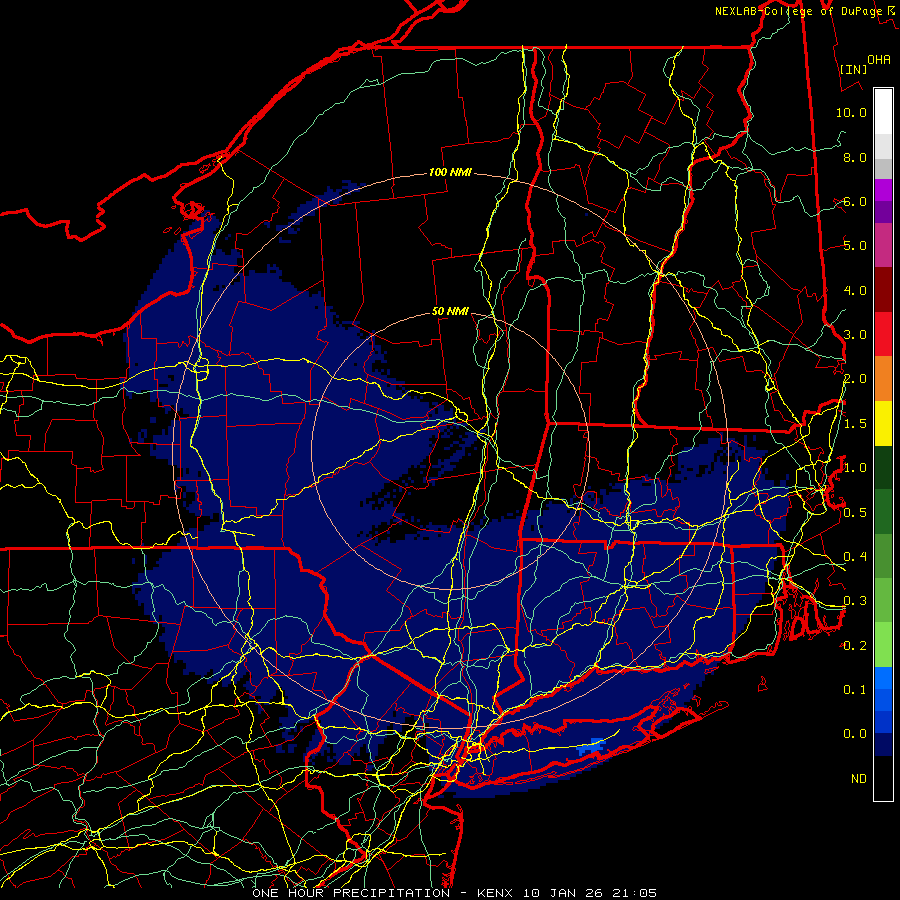Image resolution: width=900 pixels, height=900 pixels.
Task: Click the 1.5 legend value label
Action: (x=855, y=424)
